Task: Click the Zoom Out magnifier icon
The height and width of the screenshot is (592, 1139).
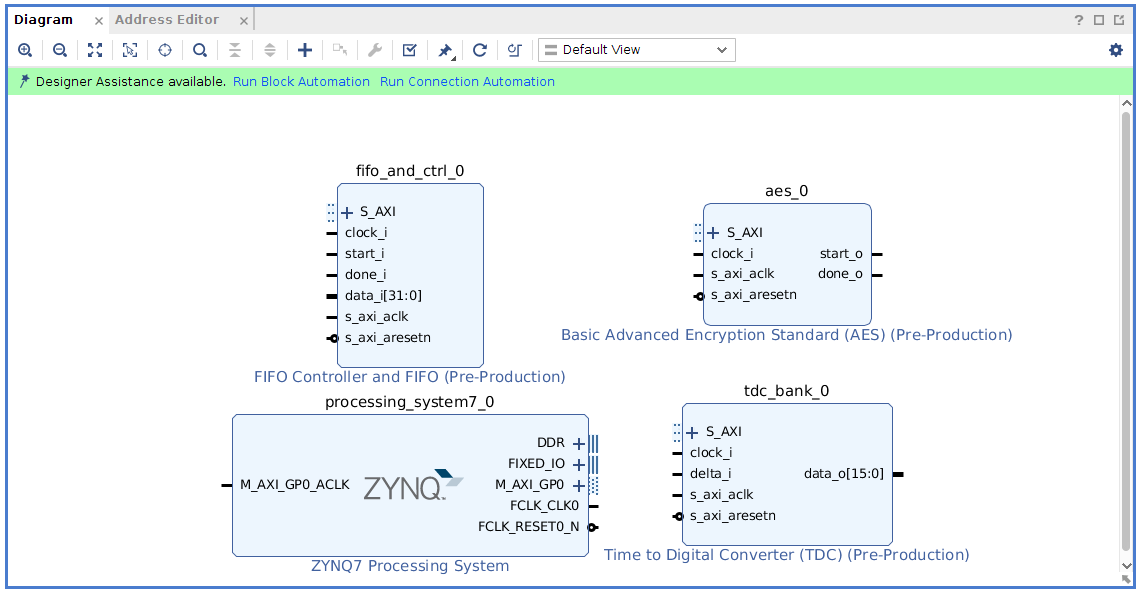Action: [x=59, y=50]
